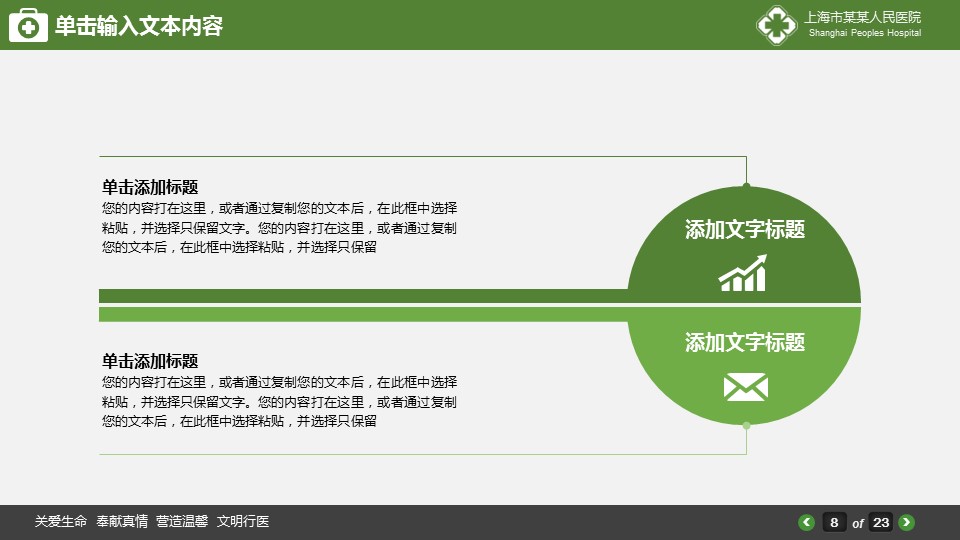Viewport: 960px width, 540px height.
Task: Click the hospital cross logo emblem
Action: click(776, 25)
